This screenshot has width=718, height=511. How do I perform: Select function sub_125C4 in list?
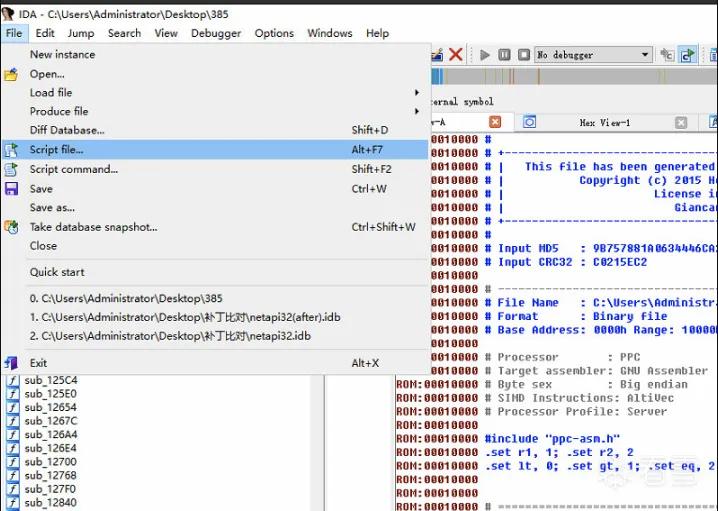coord(51,381)
